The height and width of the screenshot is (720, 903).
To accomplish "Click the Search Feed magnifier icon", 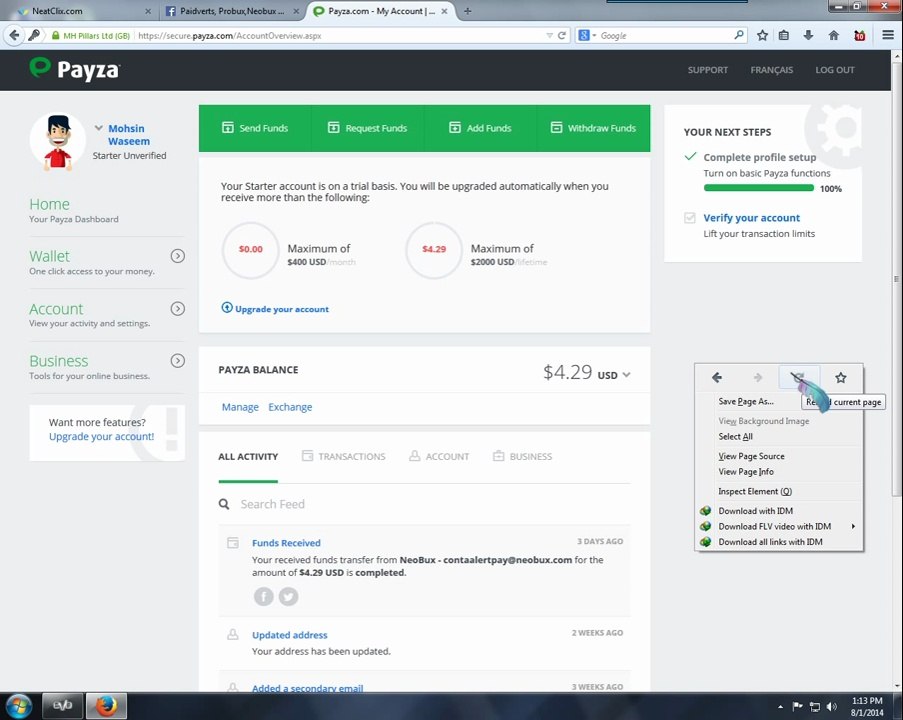I will pos(224,504).
